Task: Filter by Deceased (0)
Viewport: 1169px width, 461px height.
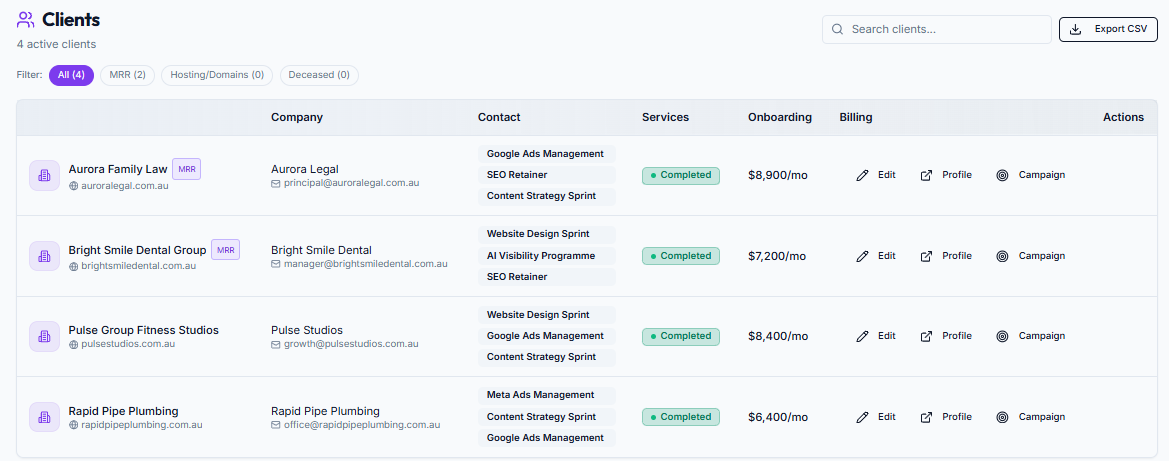Action: [x=319, y=75]
